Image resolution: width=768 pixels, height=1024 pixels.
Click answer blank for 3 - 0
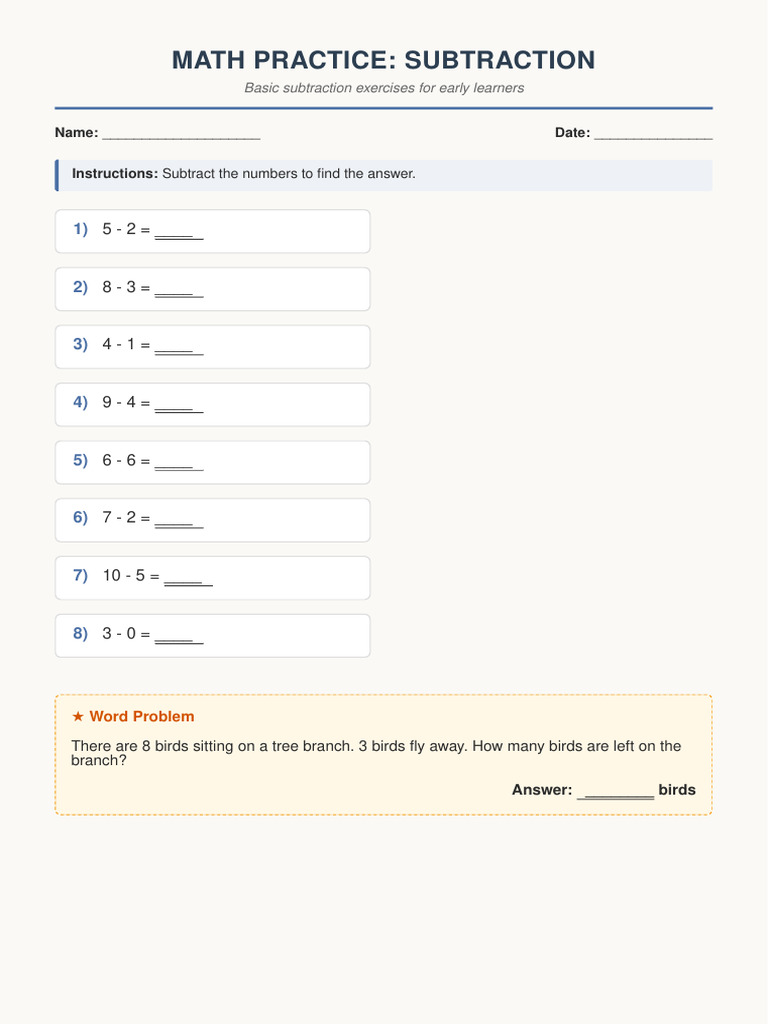point(179,635)
